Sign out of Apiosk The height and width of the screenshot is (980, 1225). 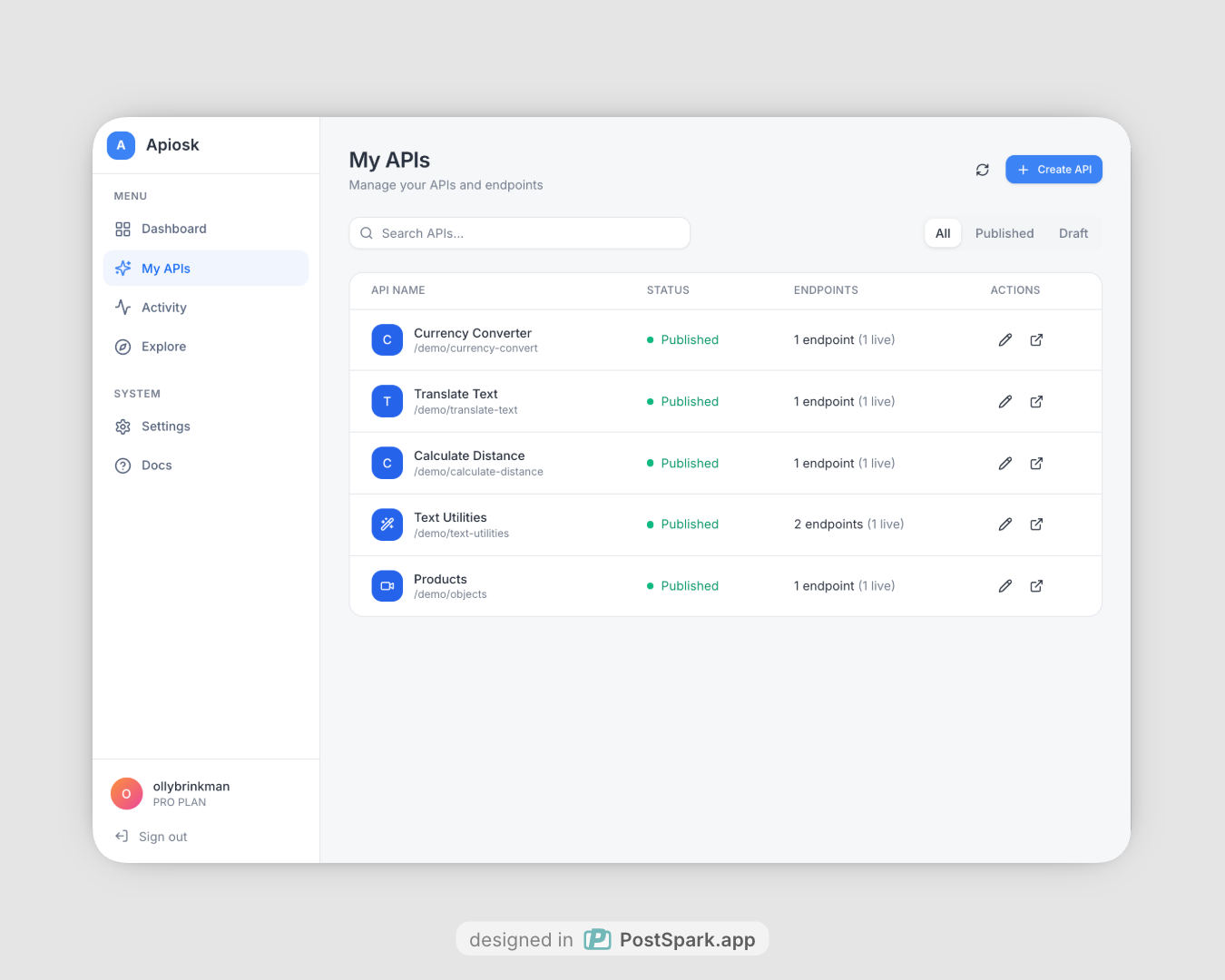(x=162, y=836)
